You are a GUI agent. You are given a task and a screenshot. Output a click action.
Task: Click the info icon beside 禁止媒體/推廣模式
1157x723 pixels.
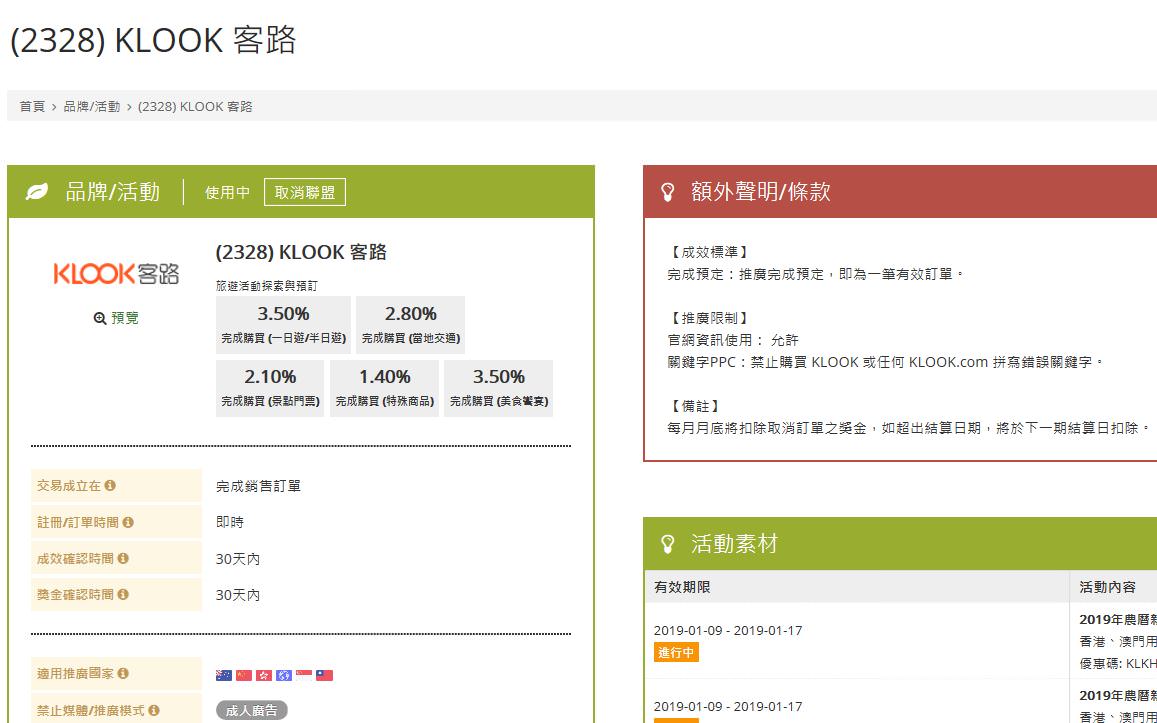pos(153,710)
